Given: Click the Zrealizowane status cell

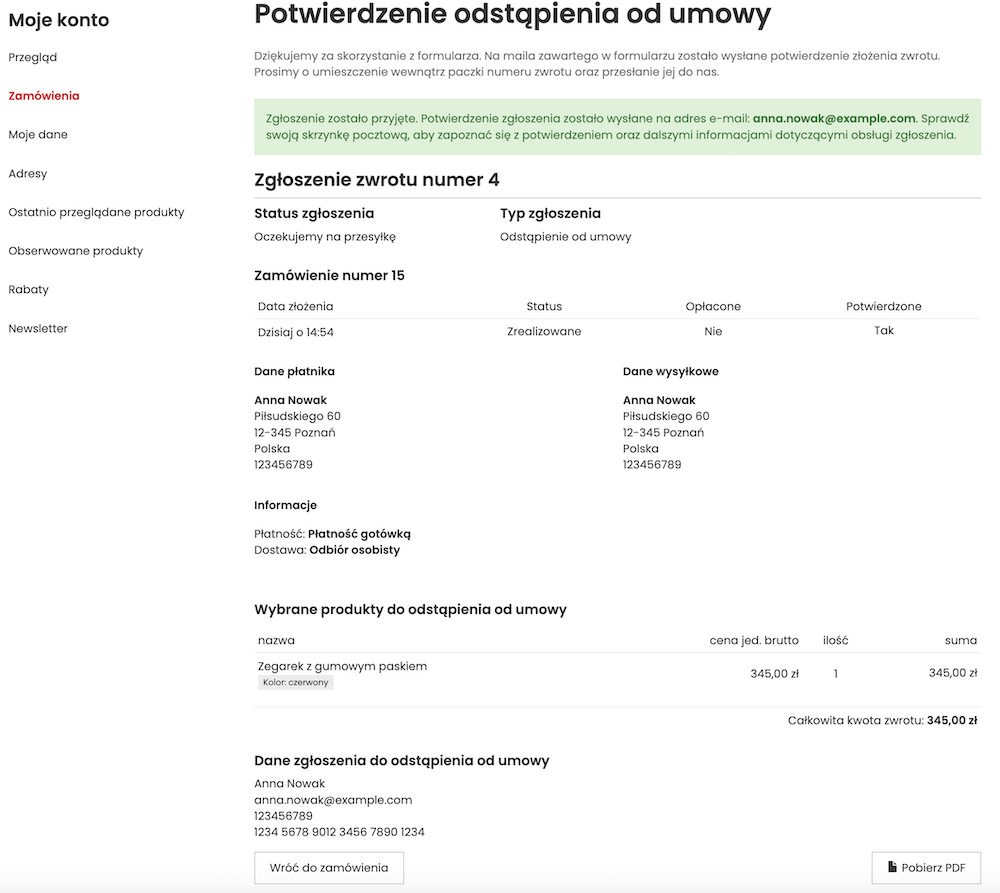Looking at the screenshot, I should click(x=544, y=332).
